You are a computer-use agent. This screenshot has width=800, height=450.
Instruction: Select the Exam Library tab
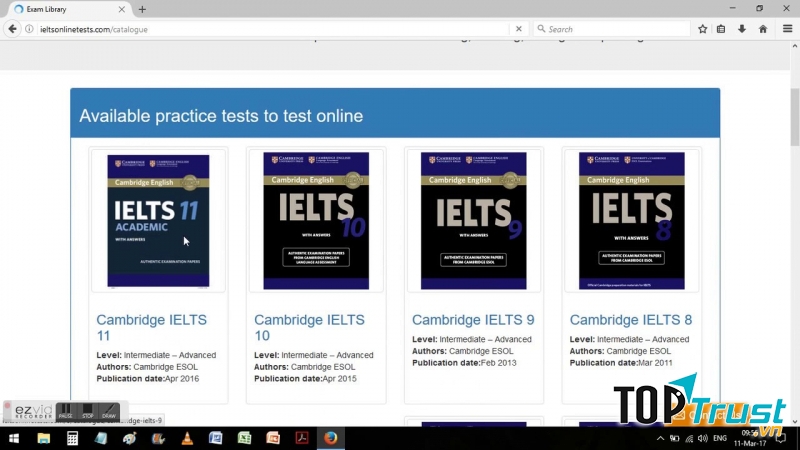[x=70, y=9]
